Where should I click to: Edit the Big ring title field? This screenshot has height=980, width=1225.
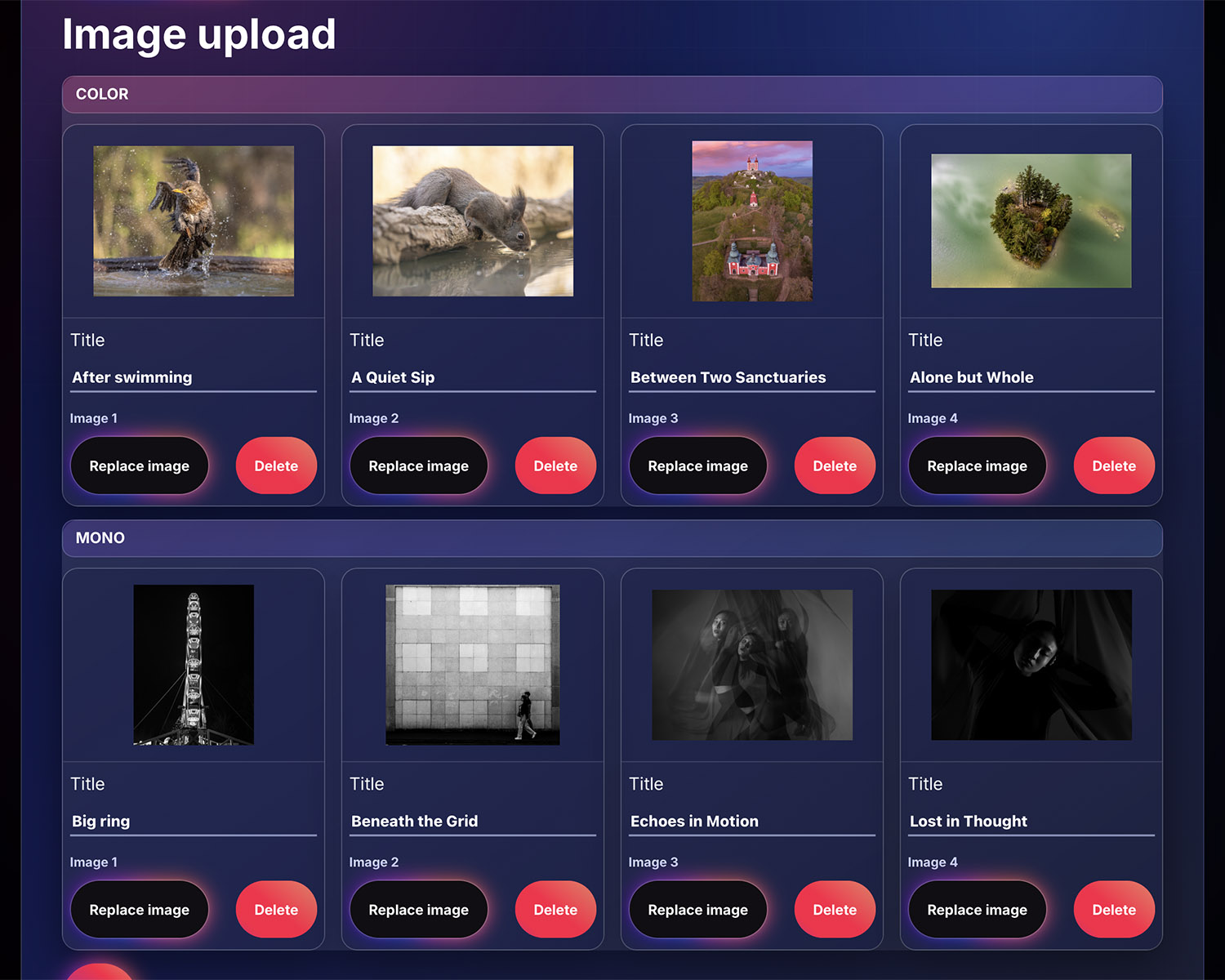(x=194, y=822)
